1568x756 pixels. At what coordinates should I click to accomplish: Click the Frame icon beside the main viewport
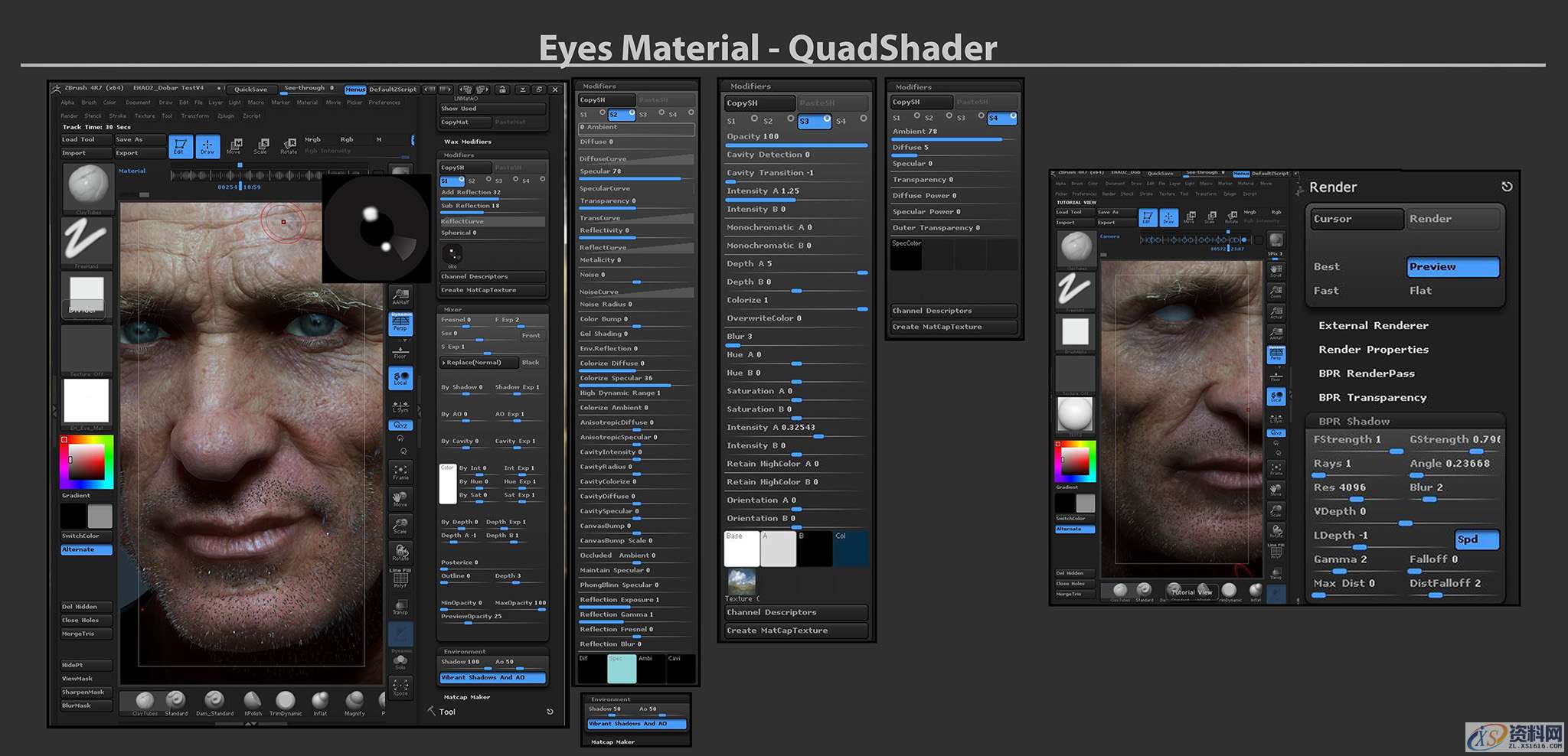pyautogui.click(x=400, y=471)
